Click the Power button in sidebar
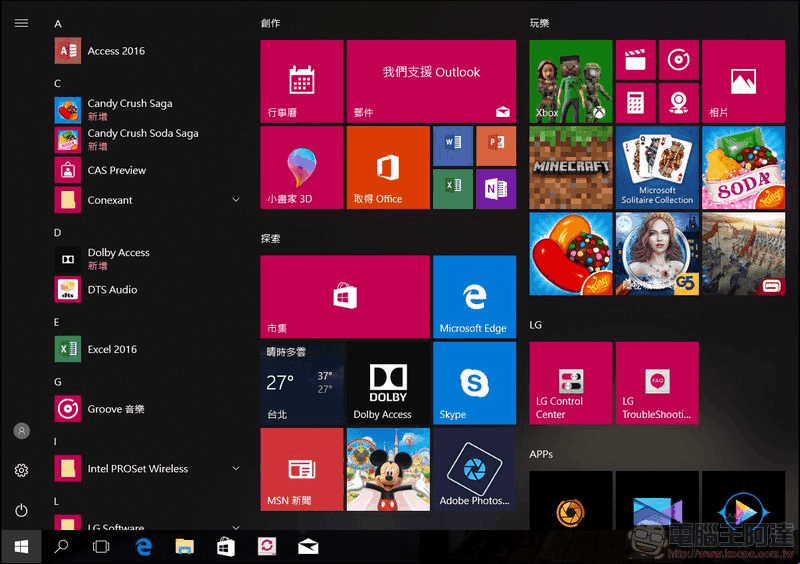800x564 pixels. tap(21, 510)
